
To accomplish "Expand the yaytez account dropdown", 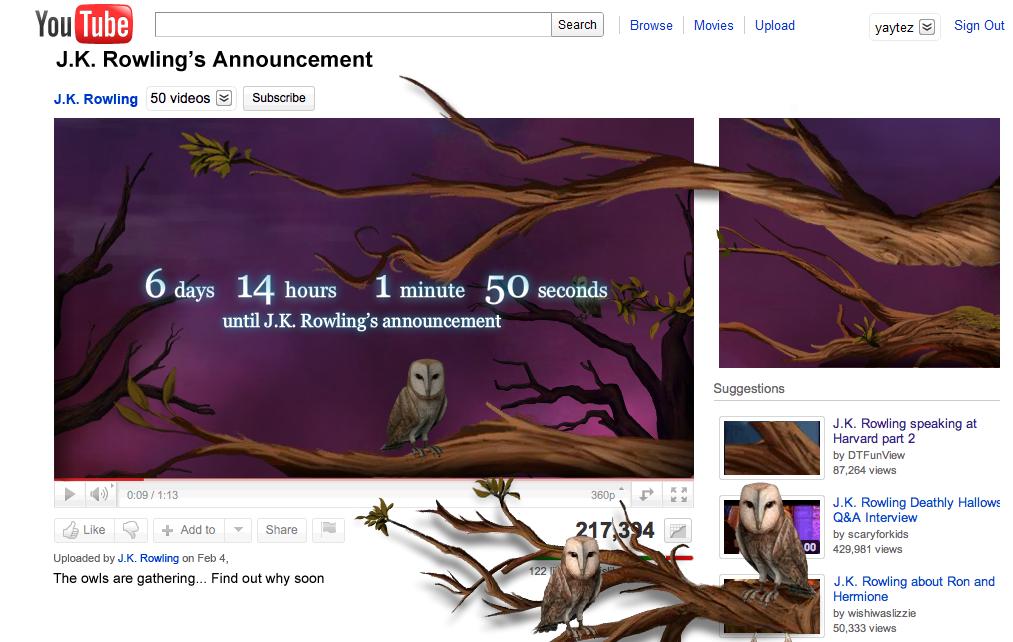I will [926, 27].
